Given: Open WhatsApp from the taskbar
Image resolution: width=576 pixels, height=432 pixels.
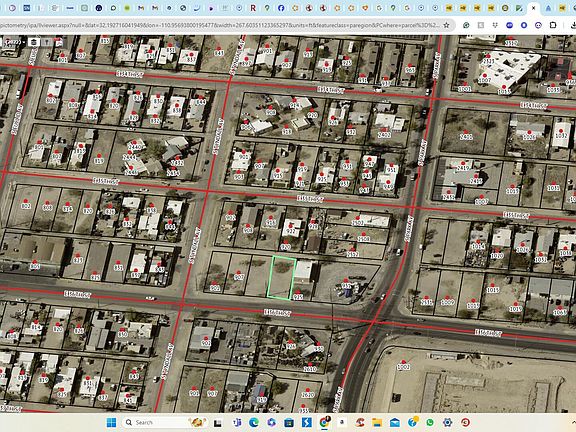Looking at the screenshot, I should click(x=430, y=422).
